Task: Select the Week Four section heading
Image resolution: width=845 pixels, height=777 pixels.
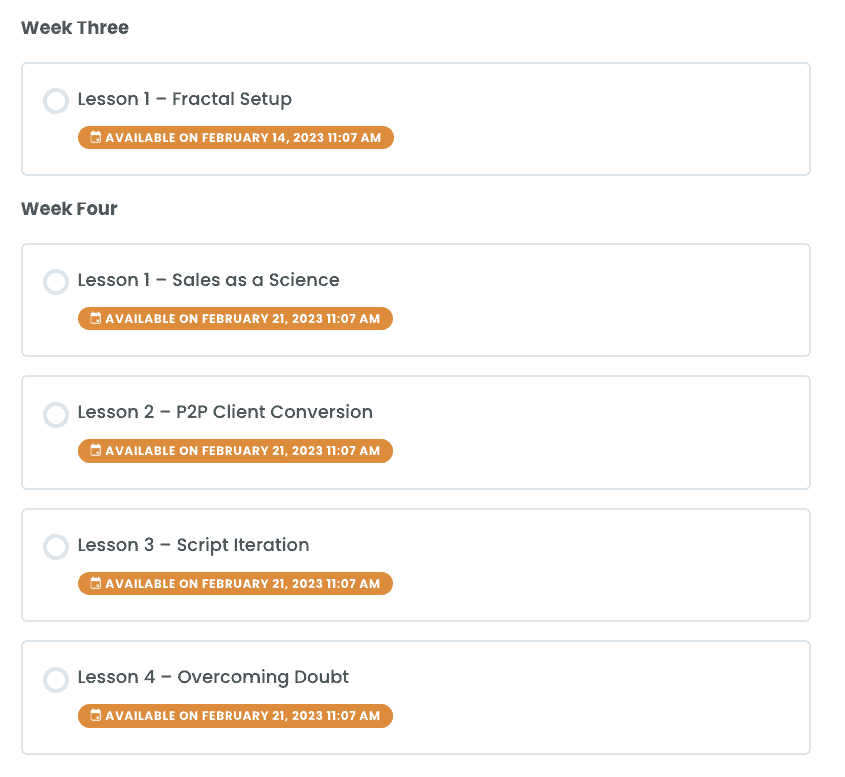Action: (x=69, y=209)
